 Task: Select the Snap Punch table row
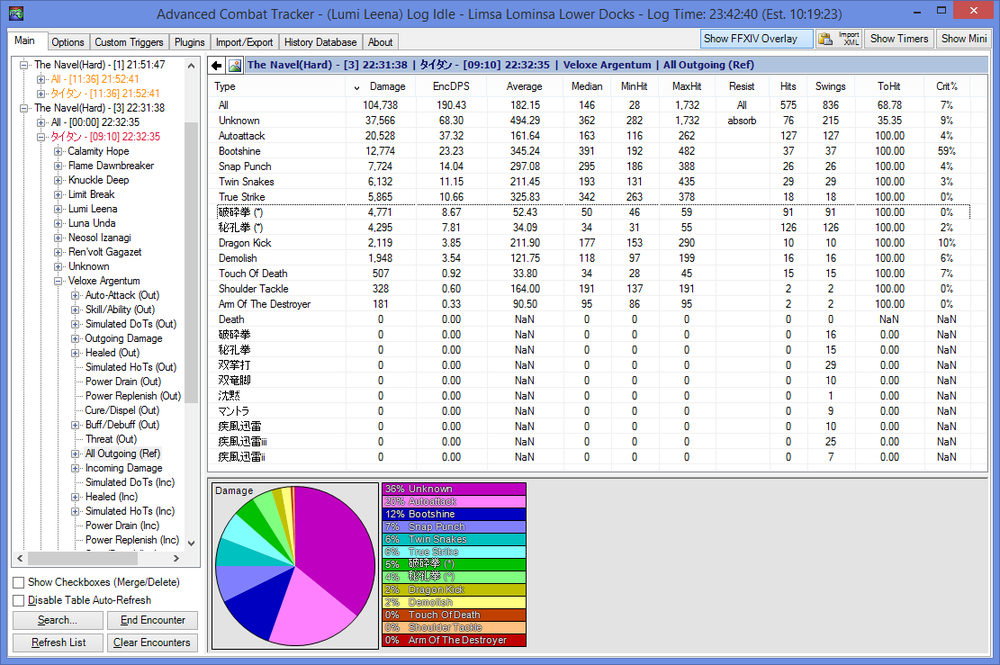pos(593,166)
